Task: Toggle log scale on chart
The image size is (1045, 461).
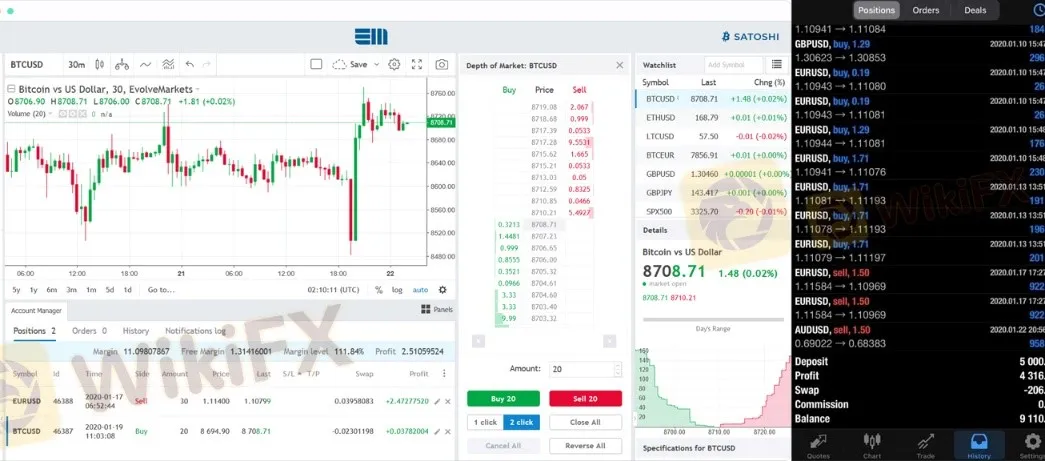Action: tap(397, 290)
